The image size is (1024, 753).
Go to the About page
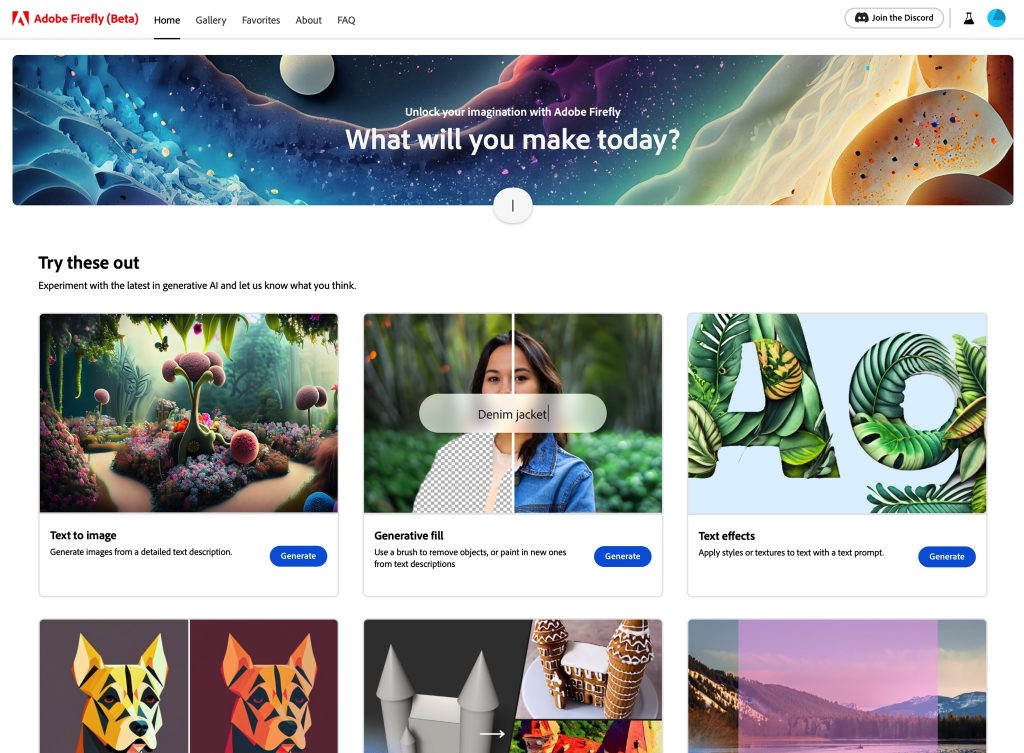pyautogui.click(x=308, y=20)
